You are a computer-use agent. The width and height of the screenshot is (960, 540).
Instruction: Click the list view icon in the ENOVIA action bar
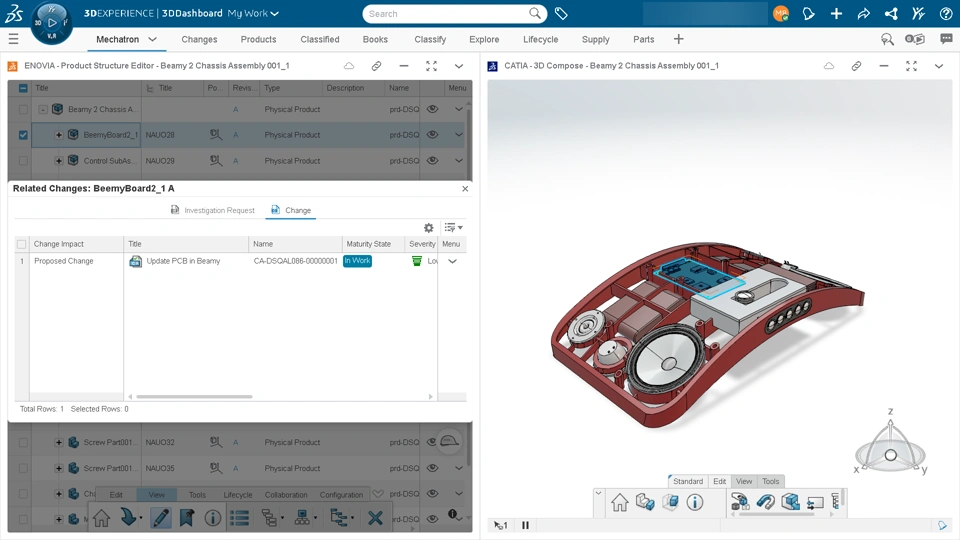pos(239,518)
